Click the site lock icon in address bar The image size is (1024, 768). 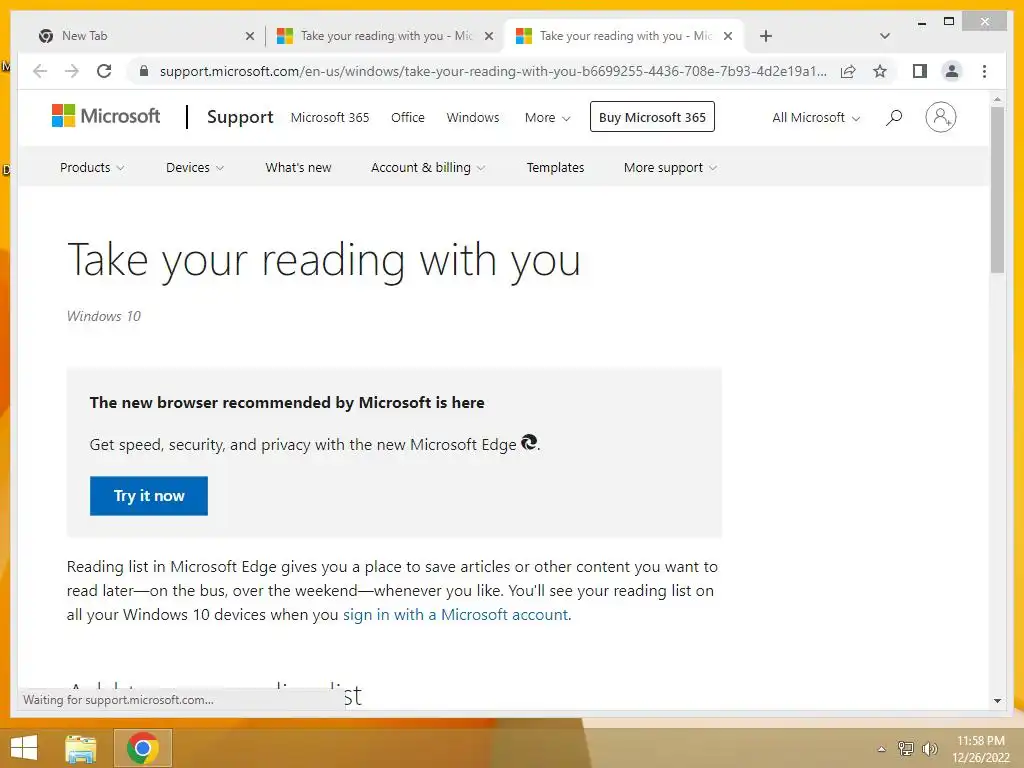(x=144, y=71)
